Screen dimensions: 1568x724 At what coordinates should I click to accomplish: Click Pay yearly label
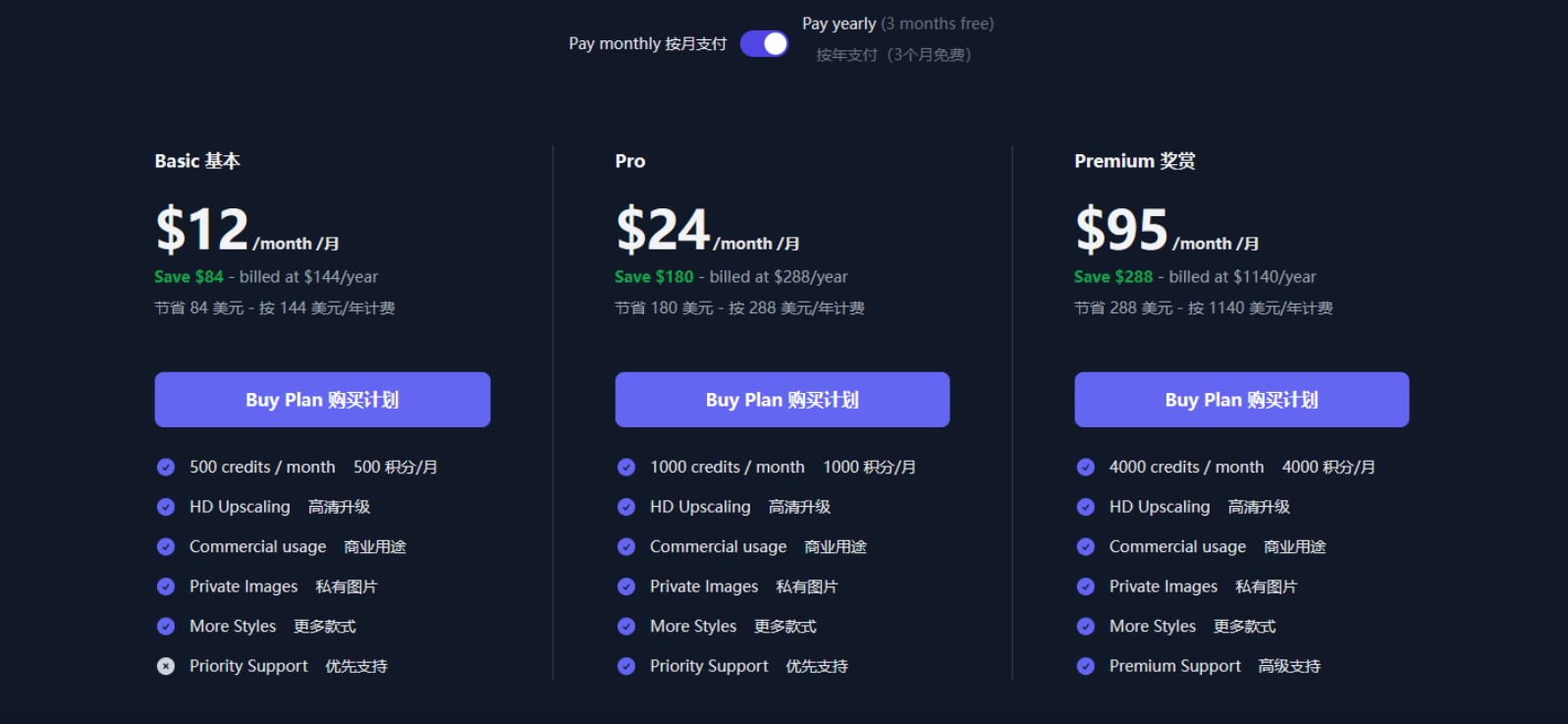point(838,24)
